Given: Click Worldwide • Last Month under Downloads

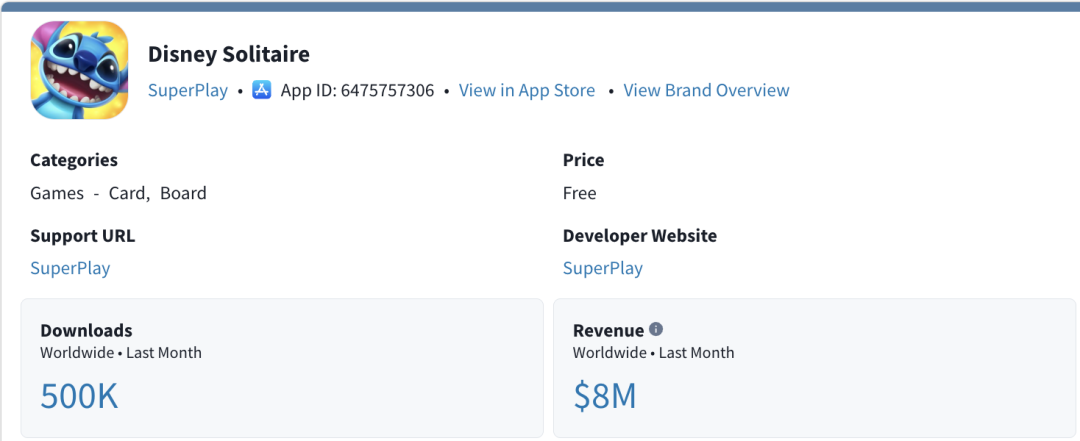Looking at the screenshot, I should (121, 353).
